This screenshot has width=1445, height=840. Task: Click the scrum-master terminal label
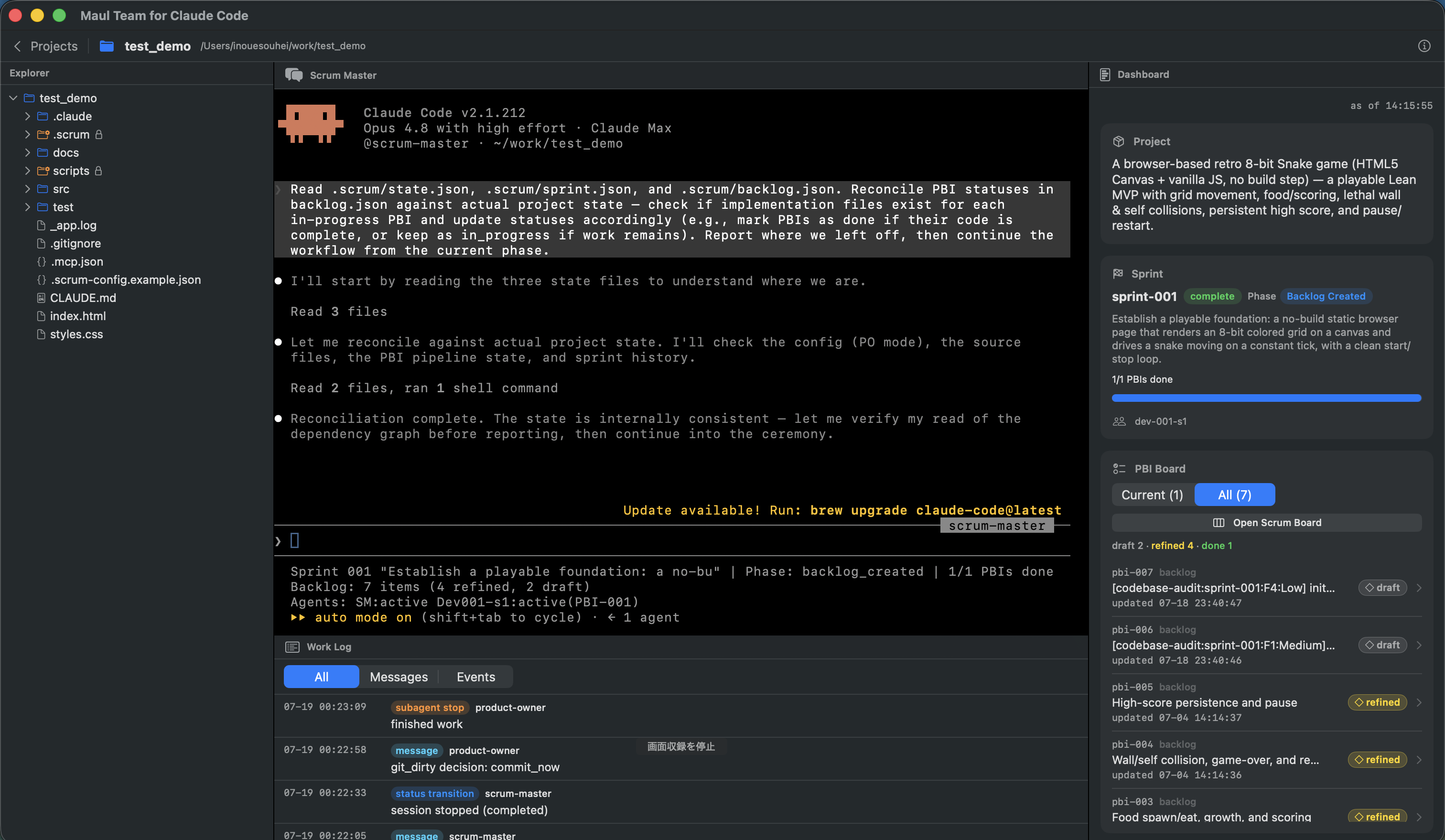tap(997, 526)
